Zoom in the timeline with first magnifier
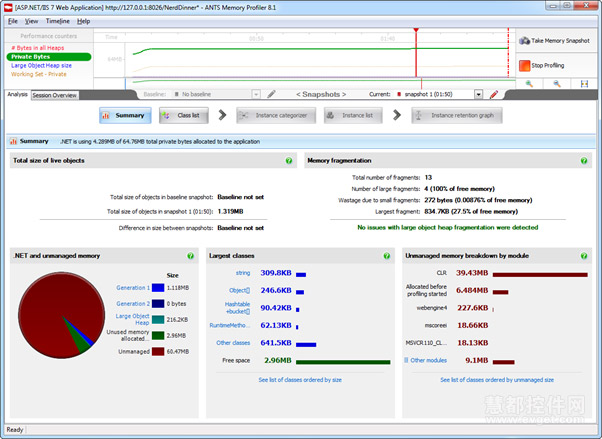The image size is (602, 439). (x=529, y=84)
